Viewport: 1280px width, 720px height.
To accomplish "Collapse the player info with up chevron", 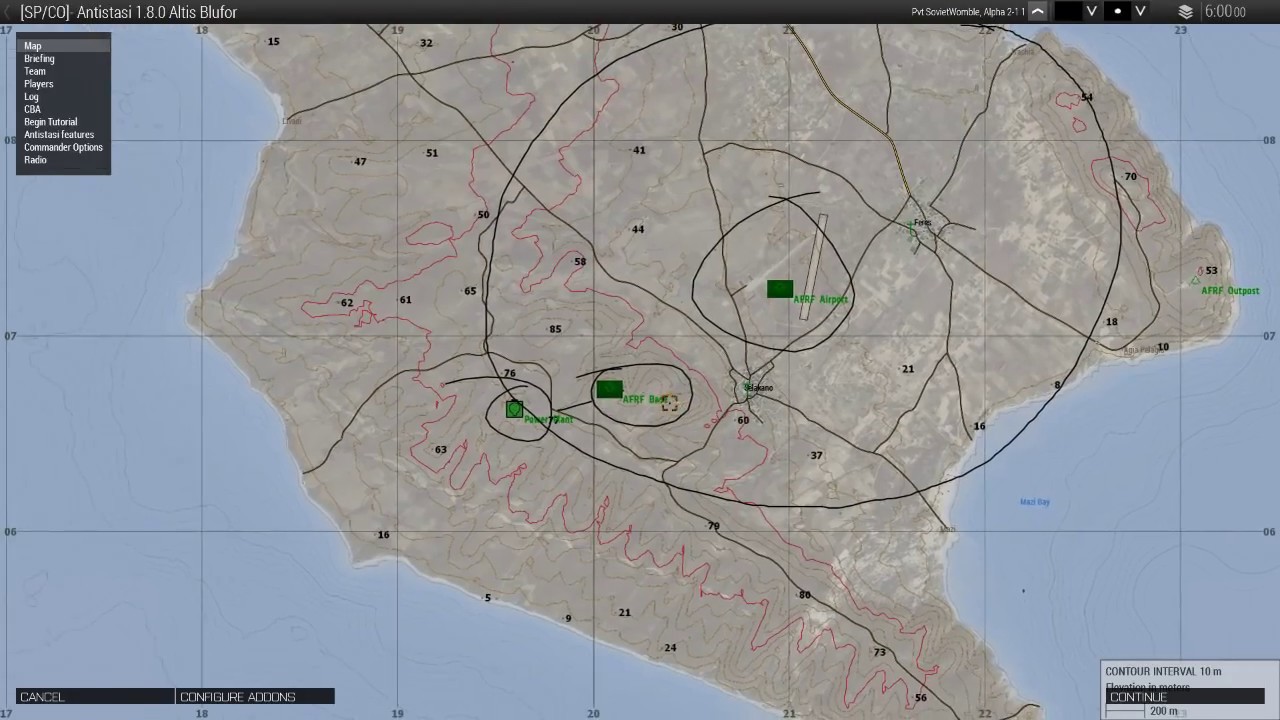I will coord(1038,11).
